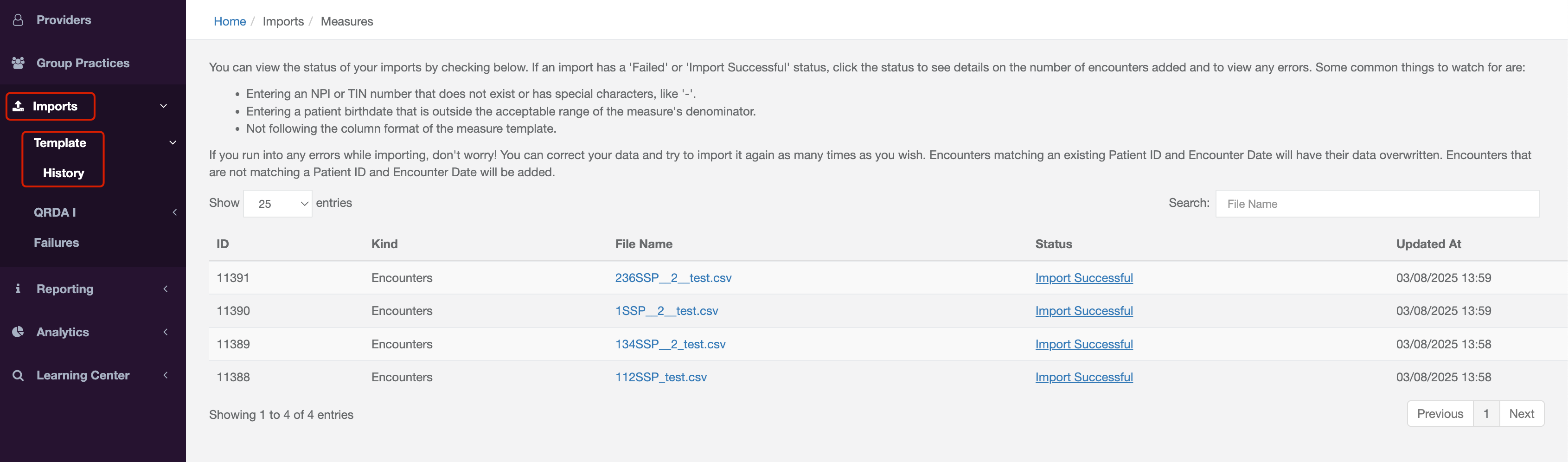Viewport: 1568px width, 462px height.
Task: Click the Previous pagination button
Action: coord(1440,414)
